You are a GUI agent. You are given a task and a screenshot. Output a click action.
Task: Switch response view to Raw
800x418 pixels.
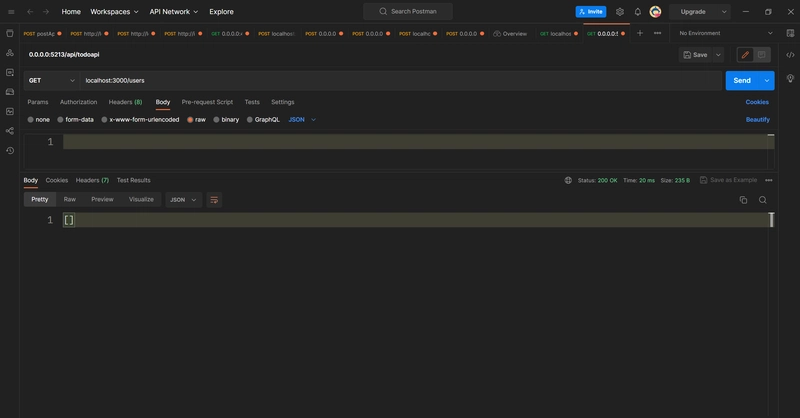coord(69,200)
